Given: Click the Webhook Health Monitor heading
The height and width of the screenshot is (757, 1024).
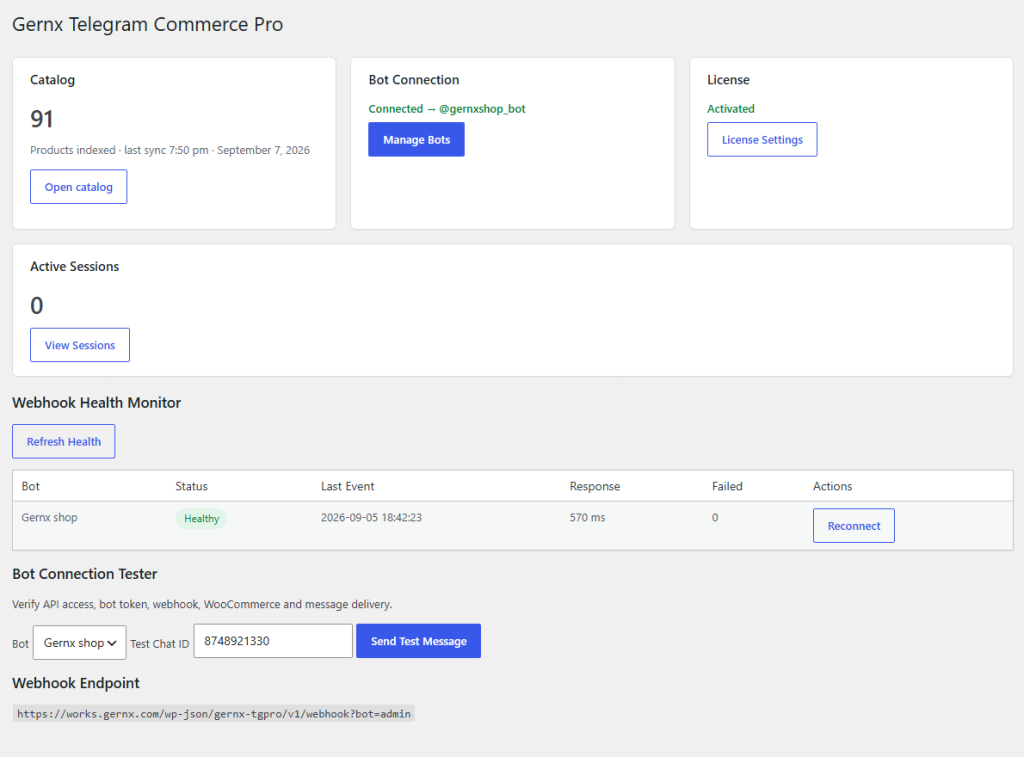Looking at the screenshot, I should pyautogui.click(x=97, y=403).
